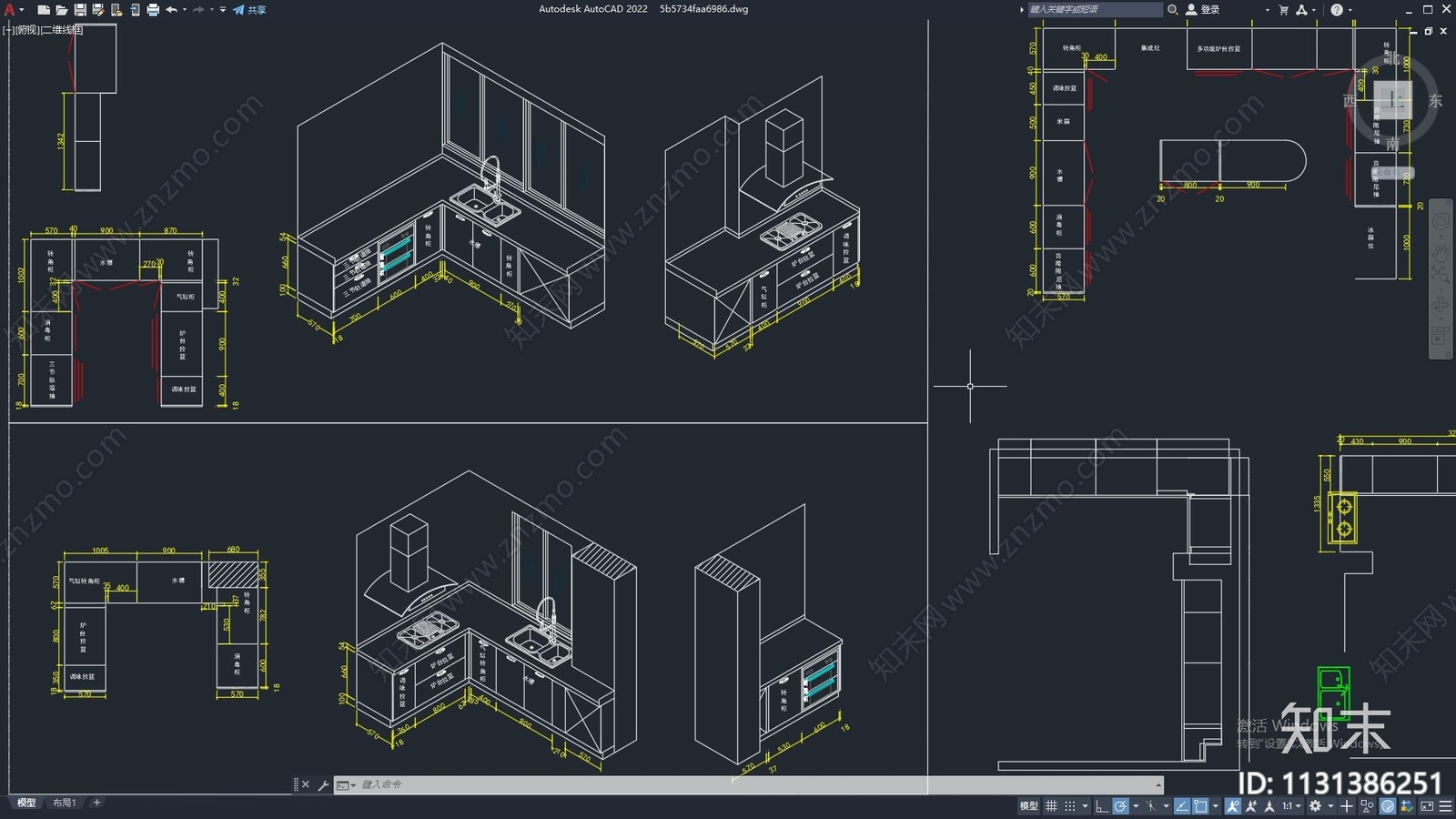Click 西 west on the ViewCube compass
The image size is (1456, 819).
point(1350,100)
